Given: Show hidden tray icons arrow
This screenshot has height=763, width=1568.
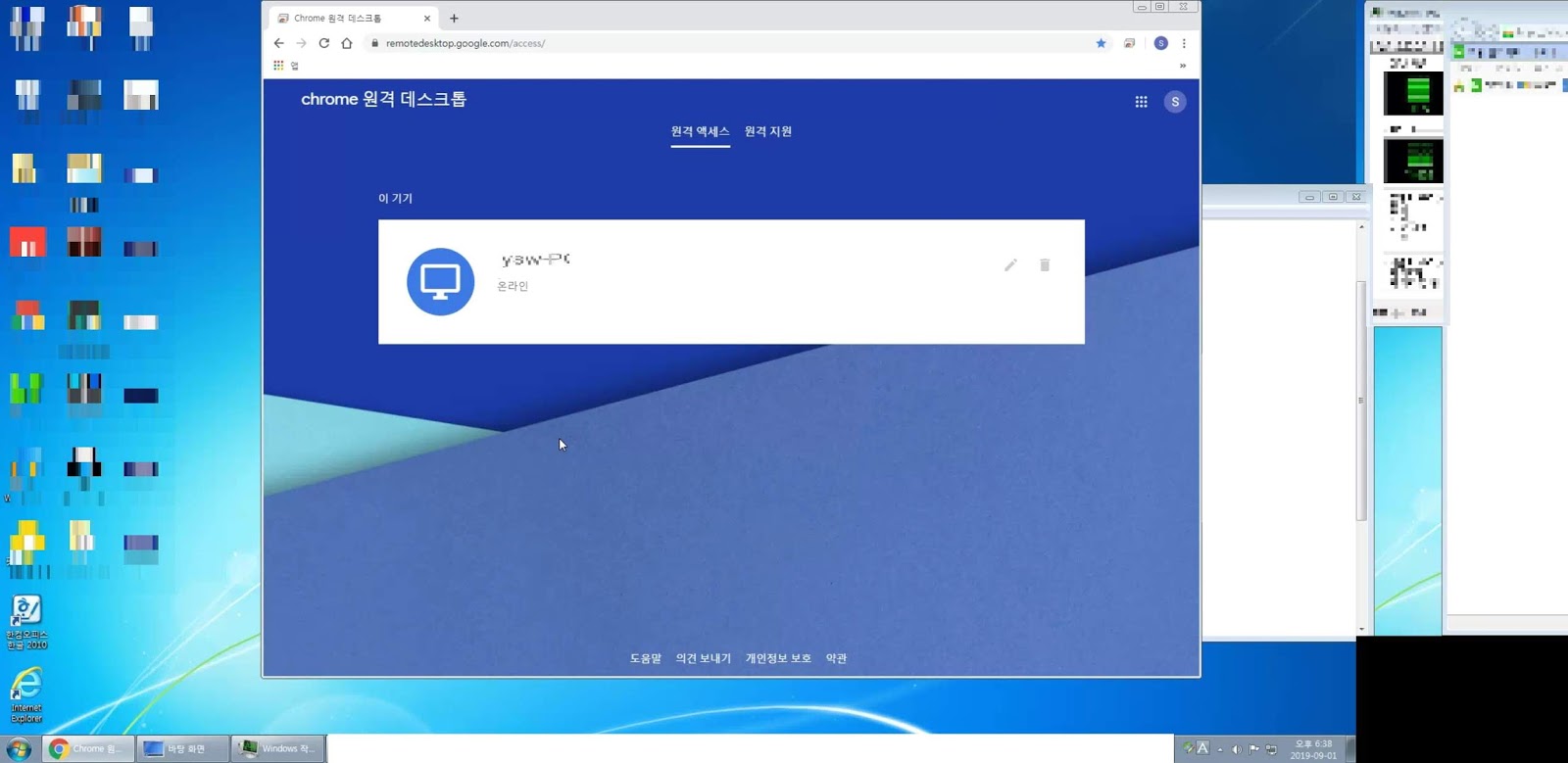Looking at the screenshot, I should [x=1220, y=749].
